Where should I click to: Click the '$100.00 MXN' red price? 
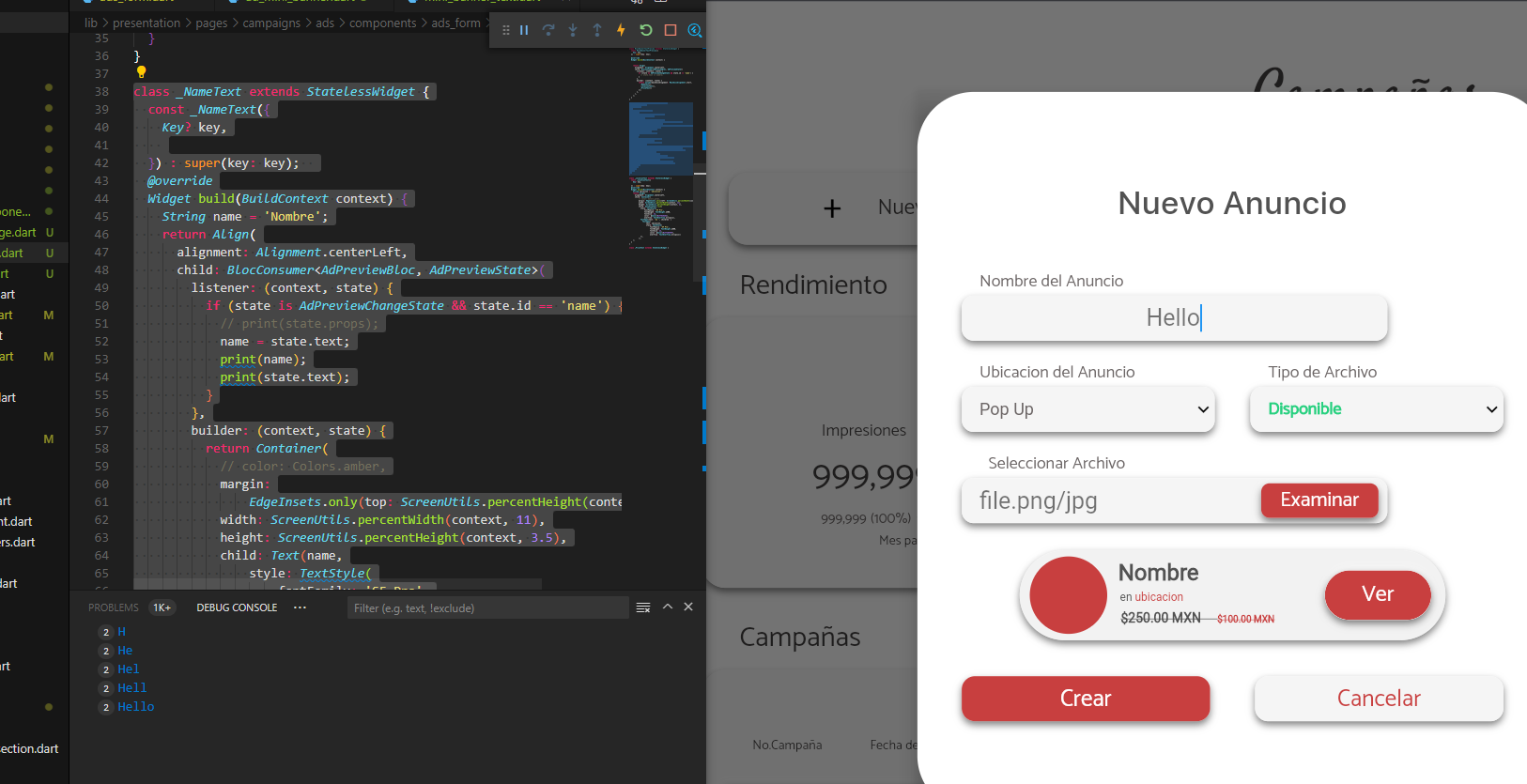pos(1245,619)
